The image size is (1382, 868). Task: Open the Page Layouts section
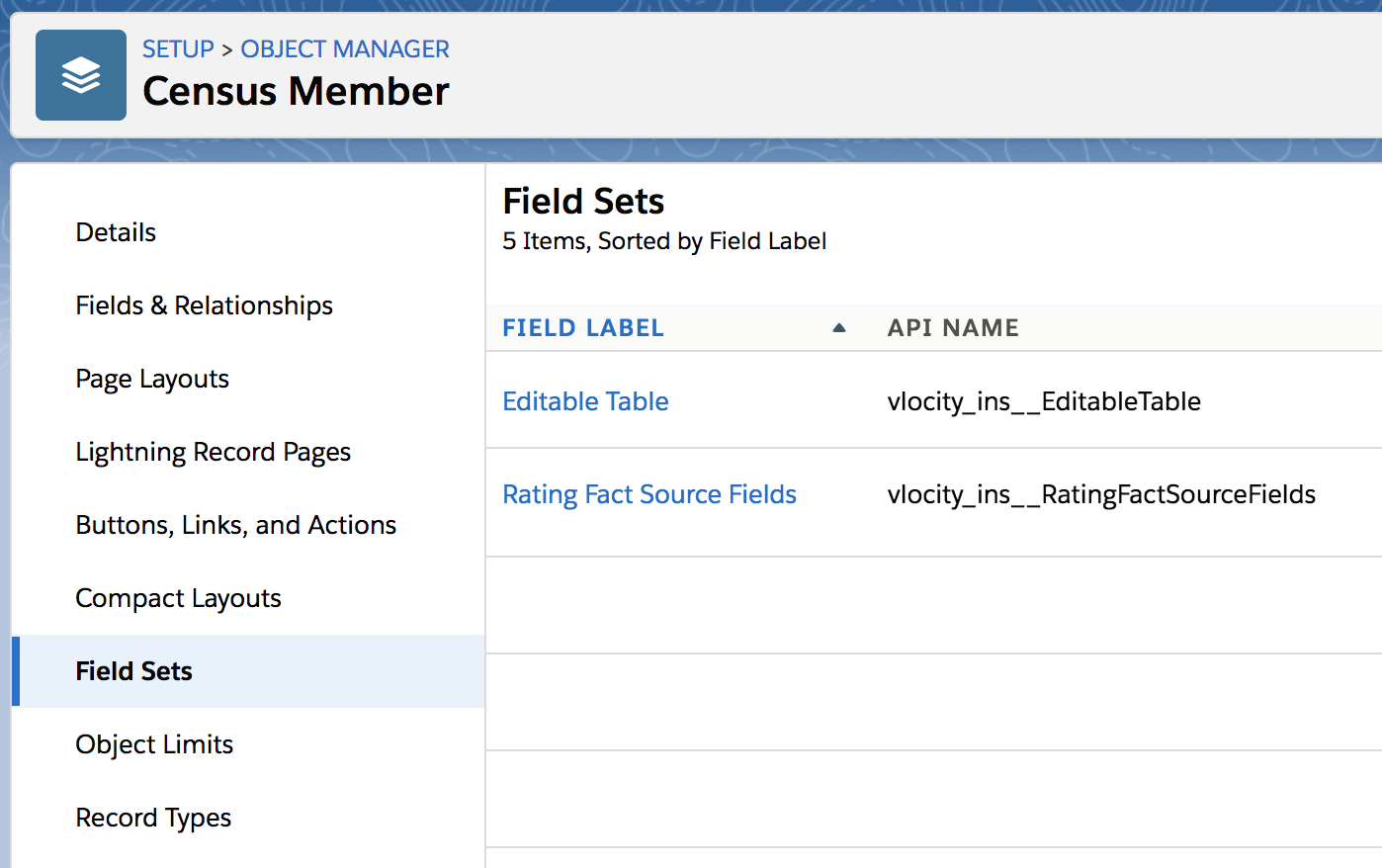(151, 379)
